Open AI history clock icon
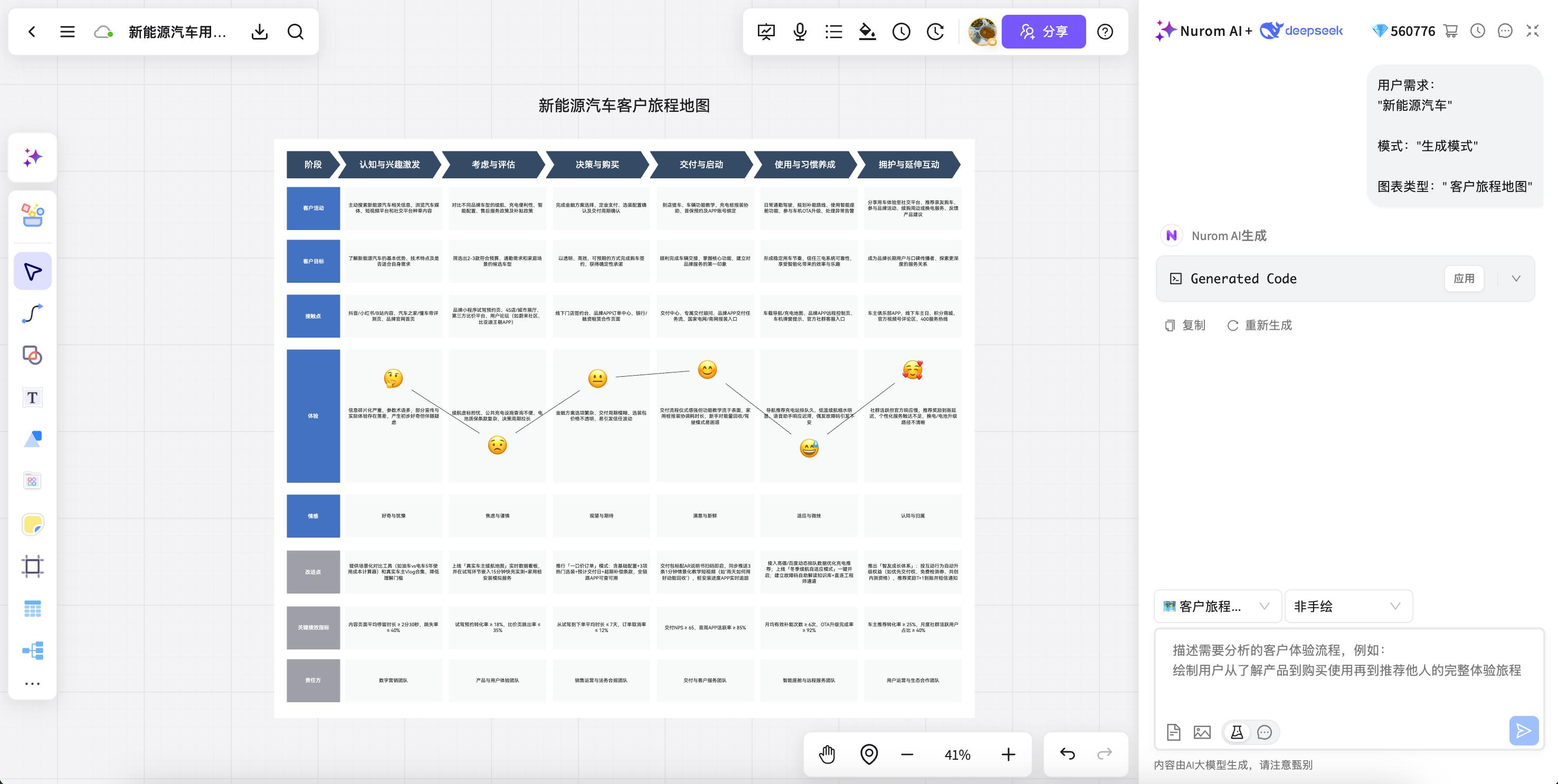1558x784 pixels. pyautogui.click(x=1478, y=31)
